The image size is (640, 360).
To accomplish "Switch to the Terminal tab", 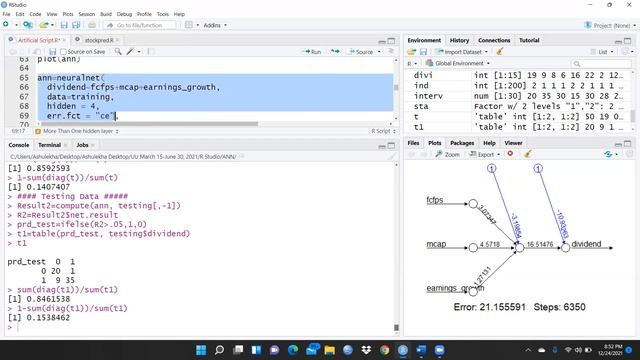I will 49,145.
